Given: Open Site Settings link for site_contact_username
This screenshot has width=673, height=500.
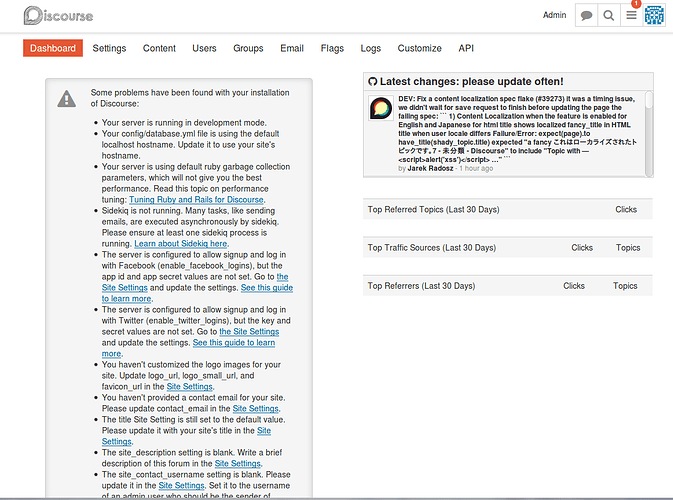Looking at the screenshot, I should tap(182, 485).
